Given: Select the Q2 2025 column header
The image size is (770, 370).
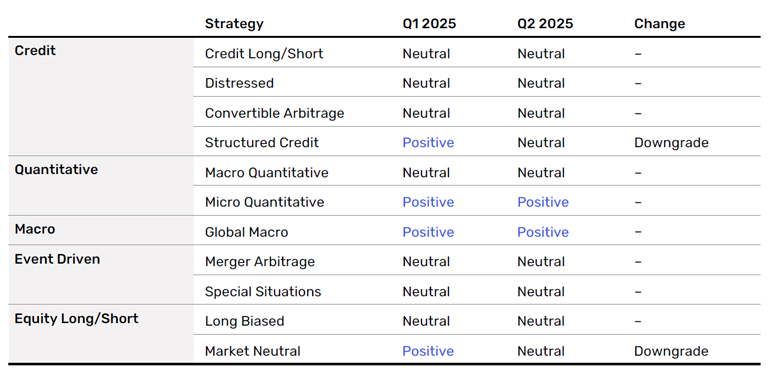Looking at the screenshot, I should tap(545, 24).
